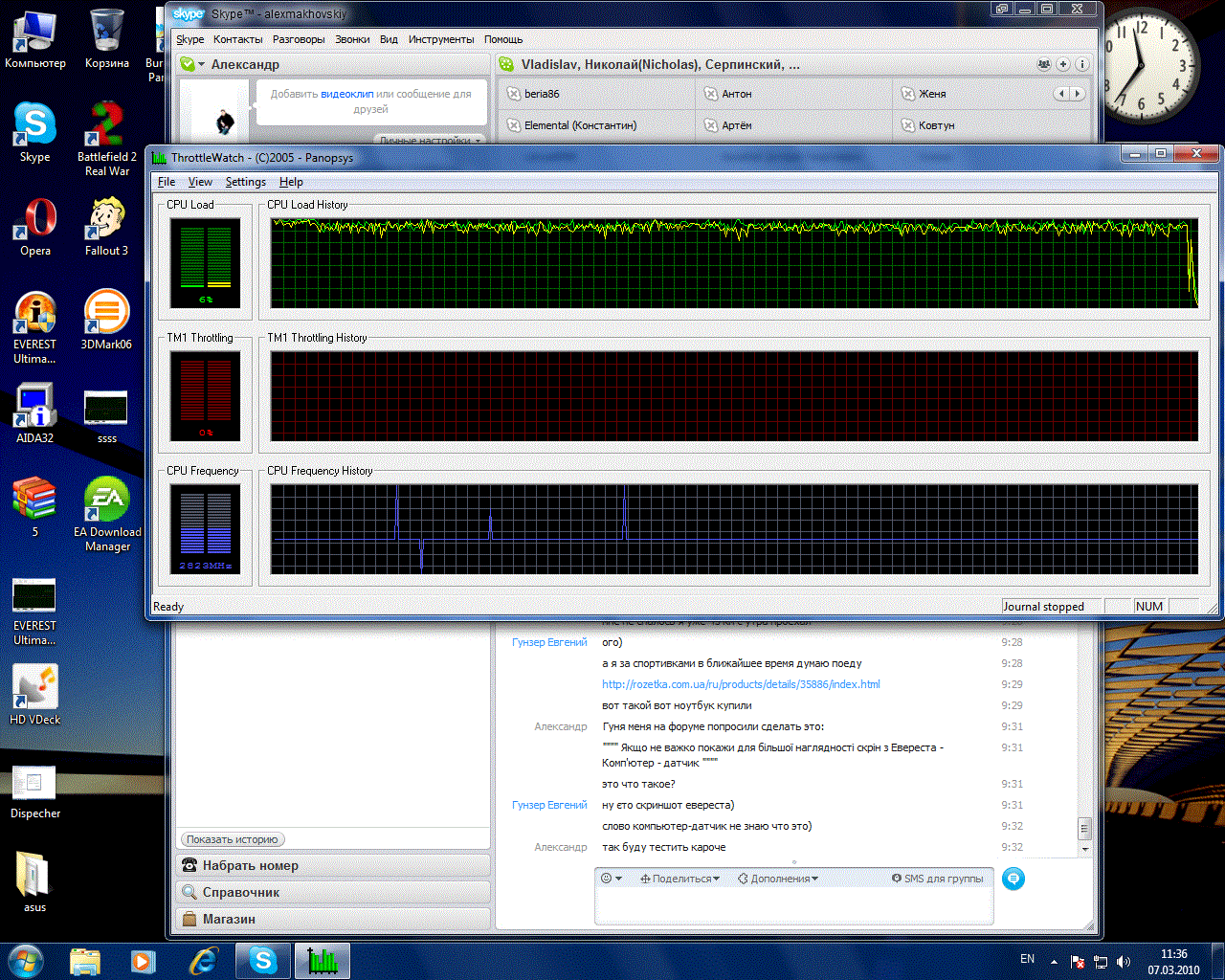Viewport: 1225px width, 980px height.
Task: Click inside the chat message input field
Action: [x=793, y=905]
